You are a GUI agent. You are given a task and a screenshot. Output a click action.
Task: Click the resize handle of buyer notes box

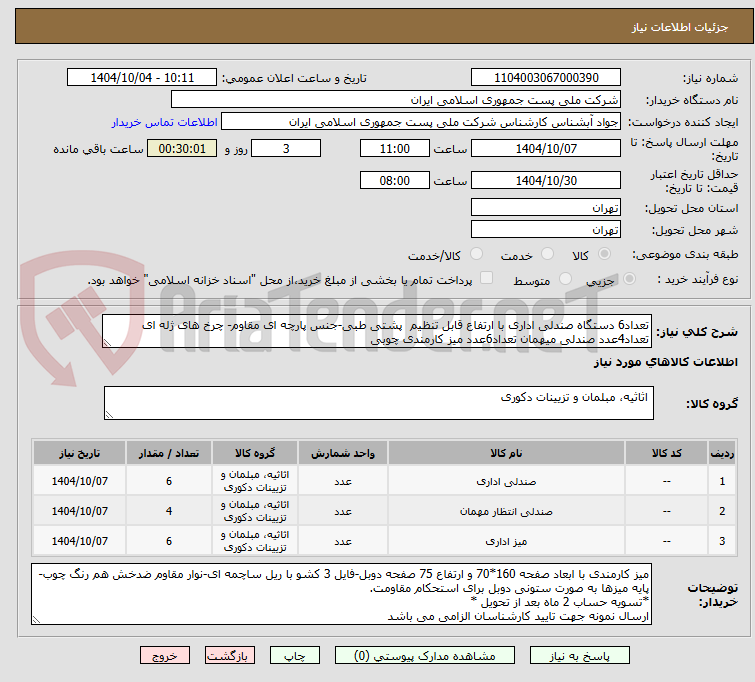click(x=37, y=620)
